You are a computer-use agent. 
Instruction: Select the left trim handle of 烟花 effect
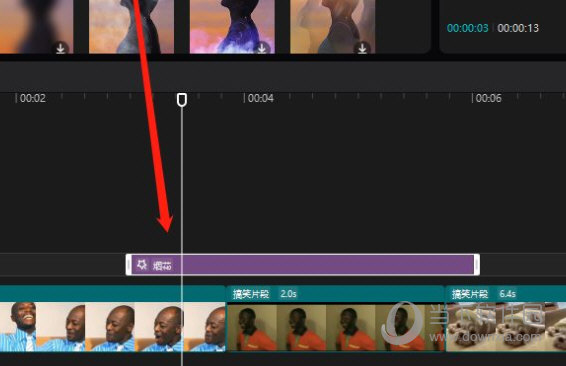point(129,265)
